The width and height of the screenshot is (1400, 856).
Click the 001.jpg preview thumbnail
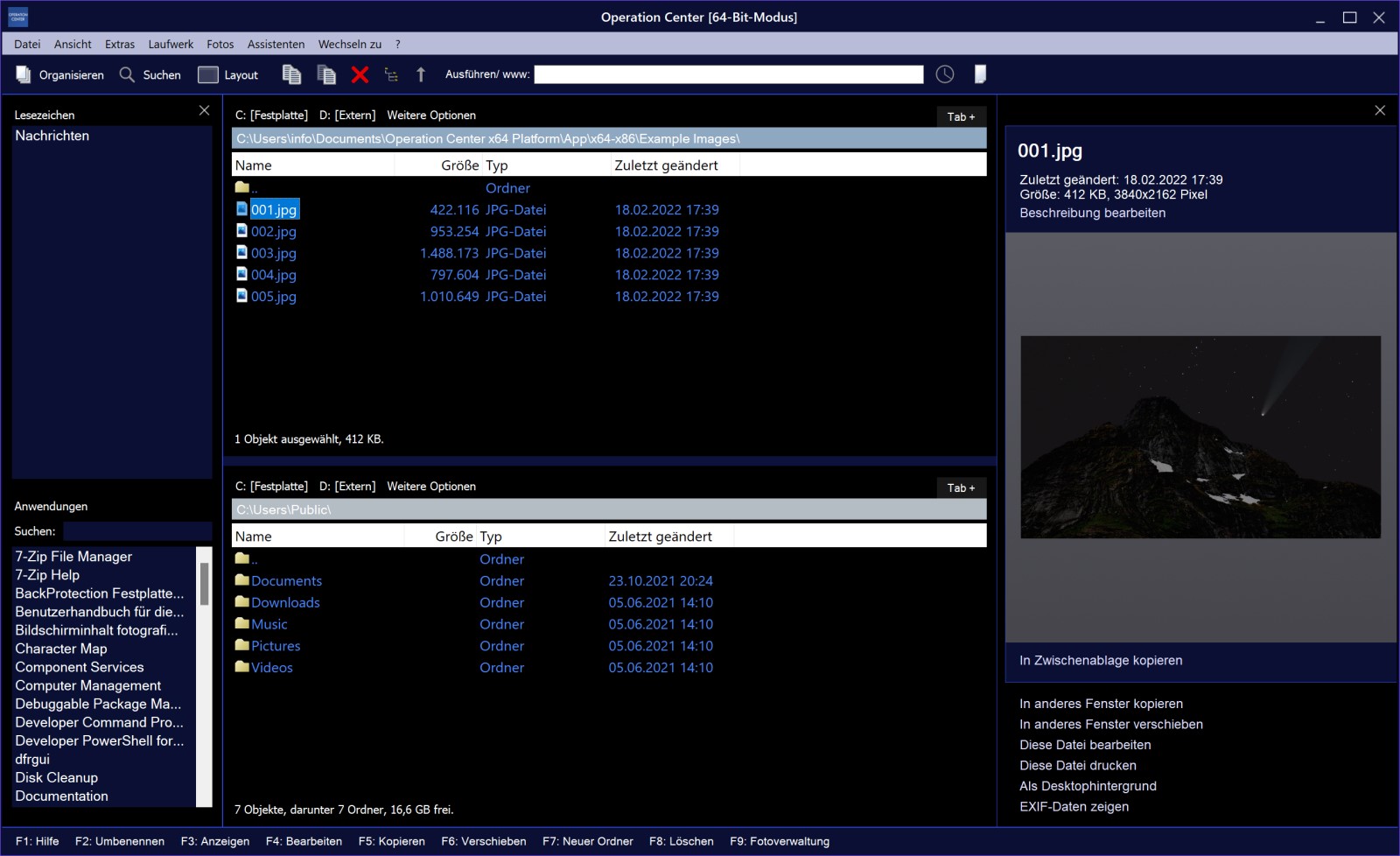1200,437
